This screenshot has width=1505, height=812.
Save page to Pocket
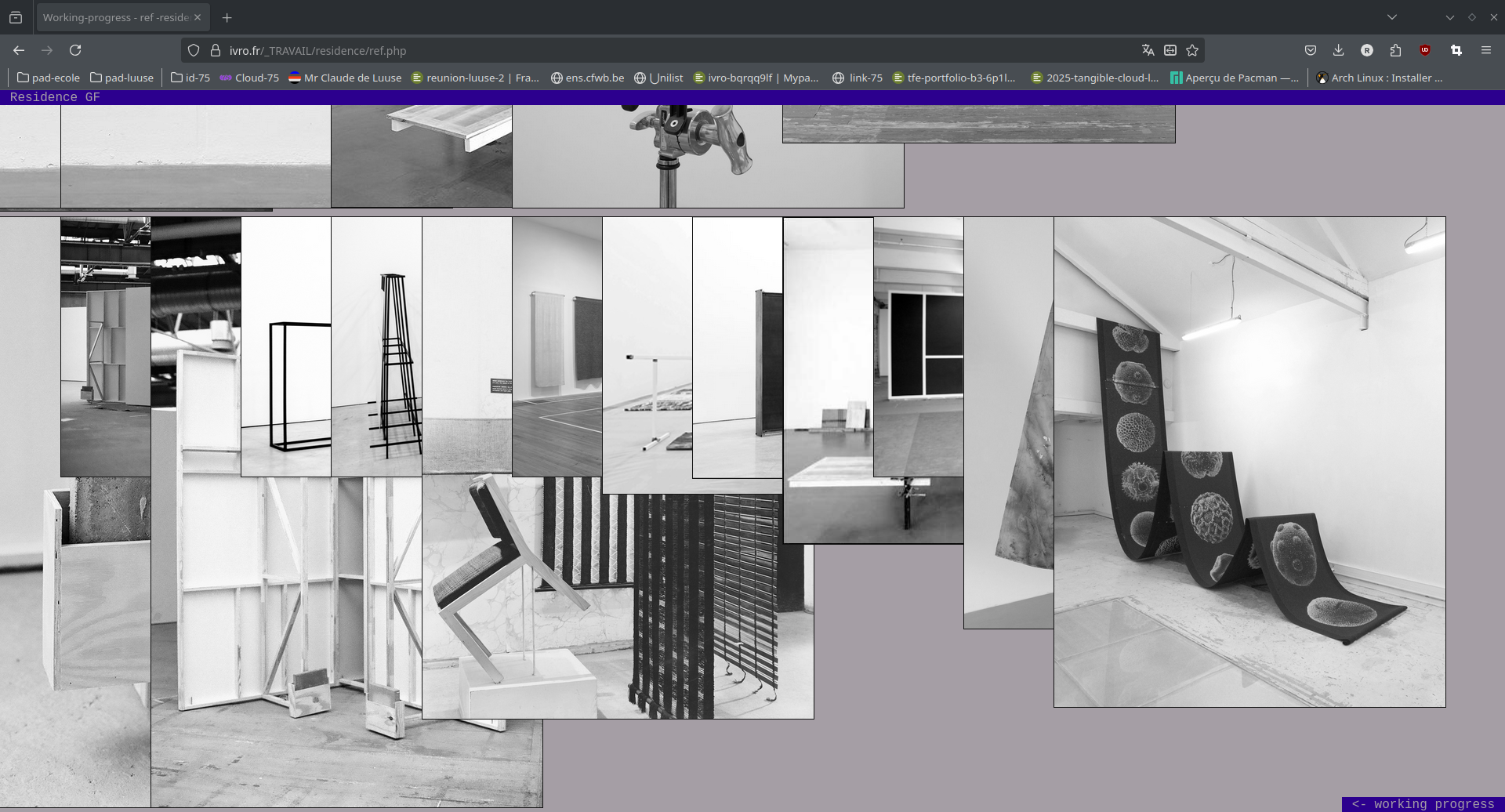point(1310,50)
